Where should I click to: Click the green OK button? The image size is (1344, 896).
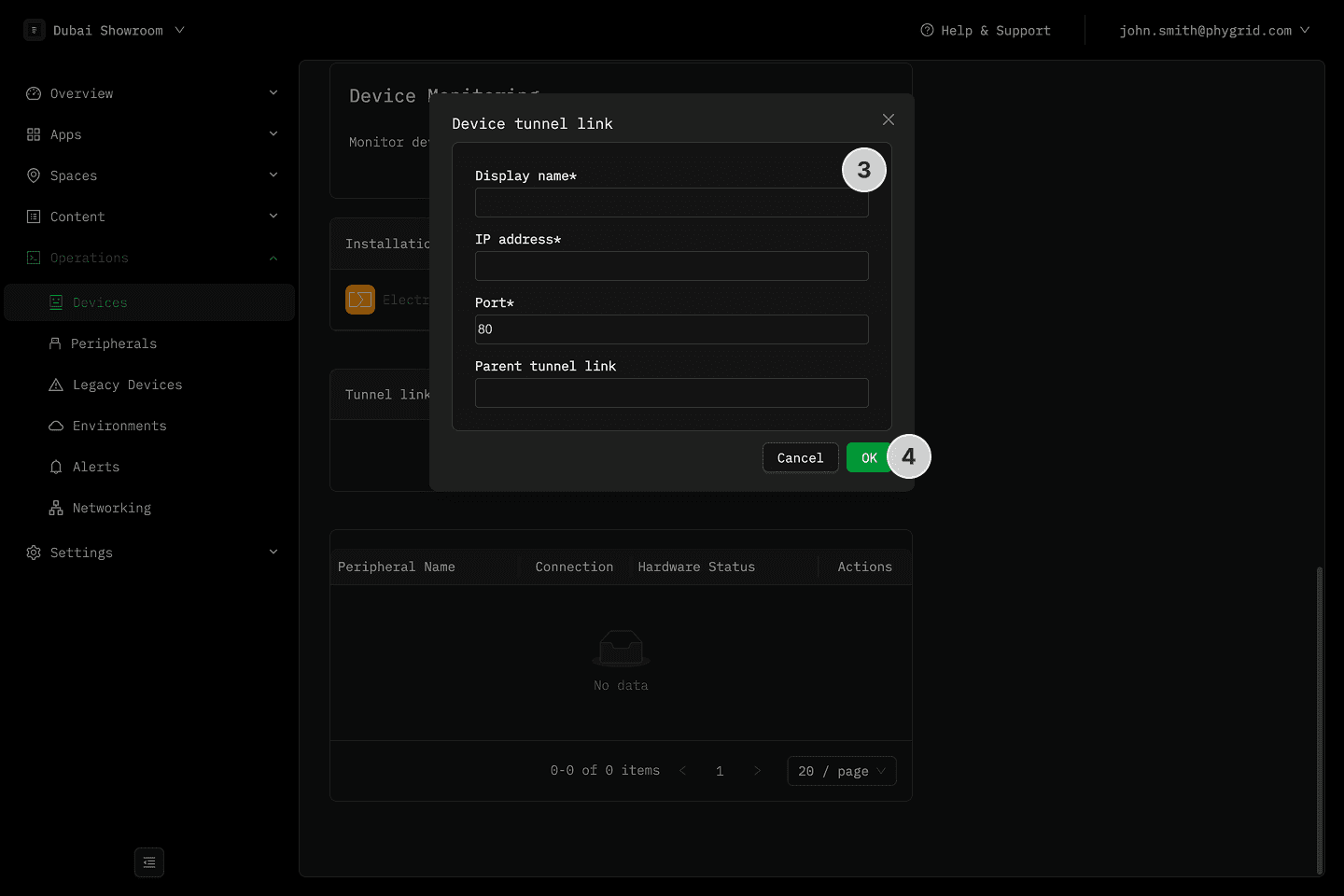click(869, 457)
